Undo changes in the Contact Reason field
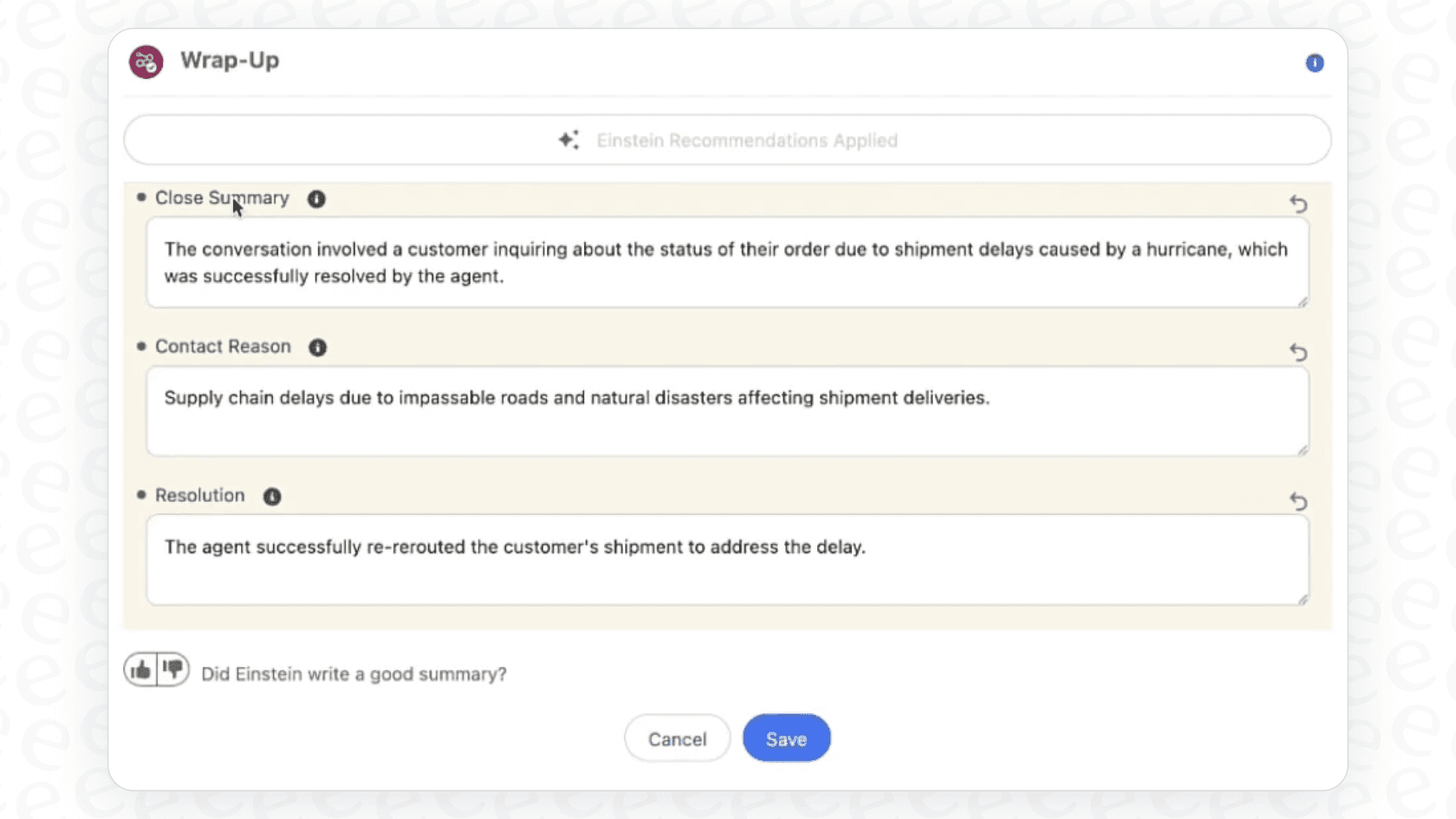The image size is (1456, 819). (1299, 353)
